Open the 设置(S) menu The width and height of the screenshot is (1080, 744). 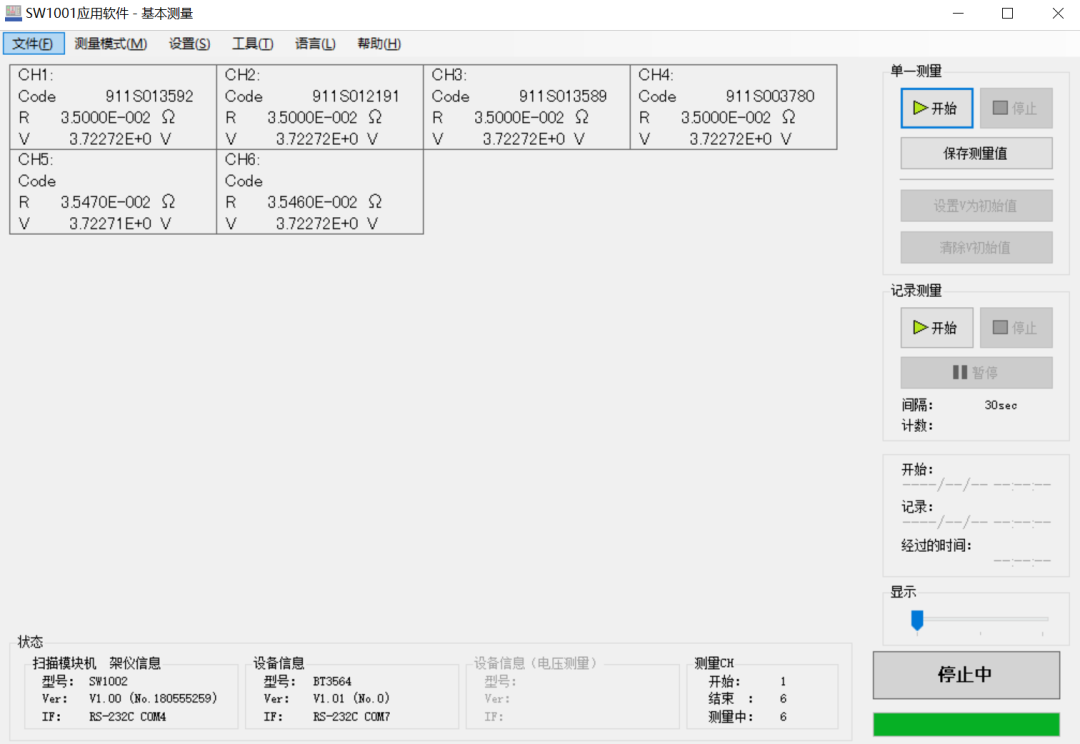coord(189,44)
